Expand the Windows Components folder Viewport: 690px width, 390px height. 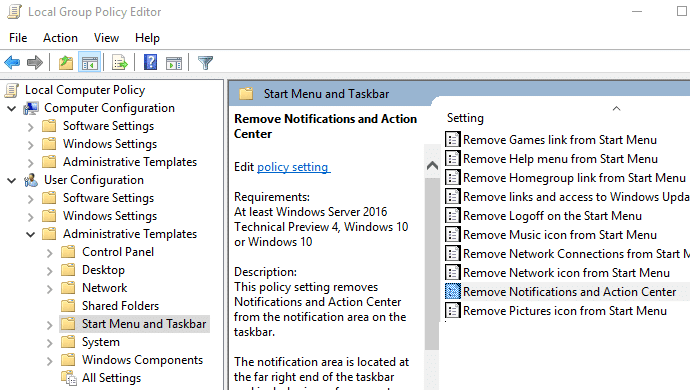click(x=49, y=361)
